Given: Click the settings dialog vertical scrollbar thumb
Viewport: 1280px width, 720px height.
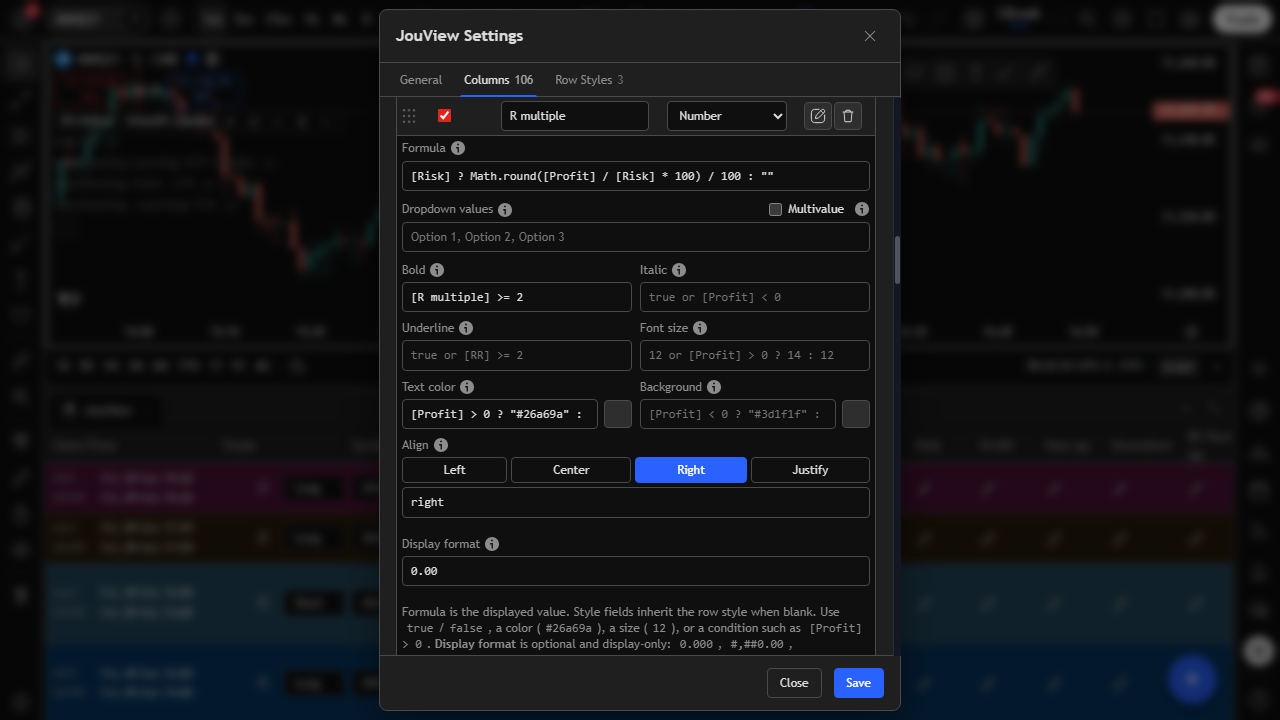Looking at the screenshot, I should [897, 260].
